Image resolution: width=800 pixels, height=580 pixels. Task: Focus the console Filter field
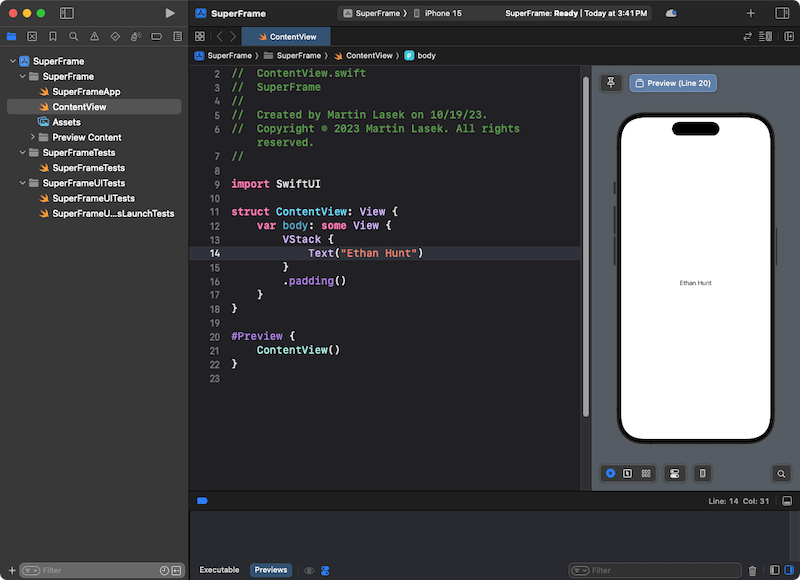[655, 570]
